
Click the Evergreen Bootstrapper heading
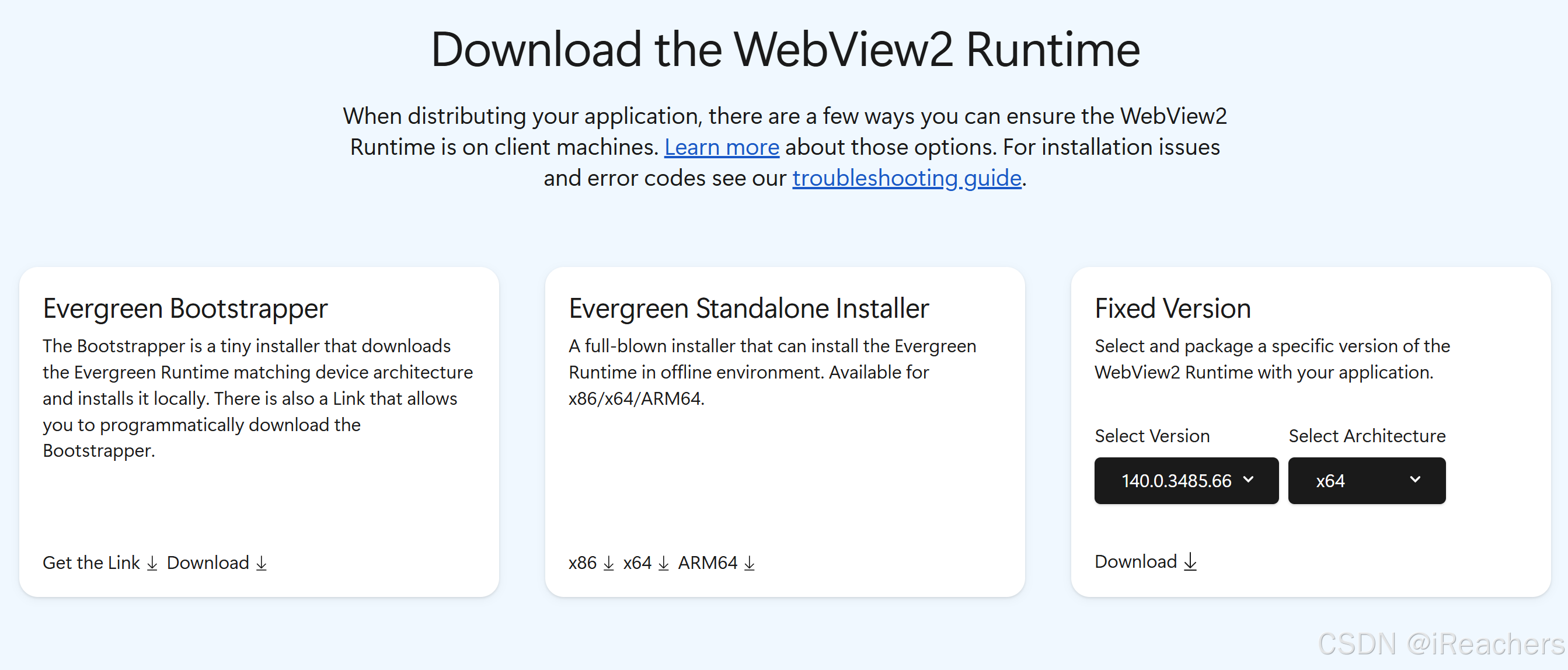[x=185, y=308]
